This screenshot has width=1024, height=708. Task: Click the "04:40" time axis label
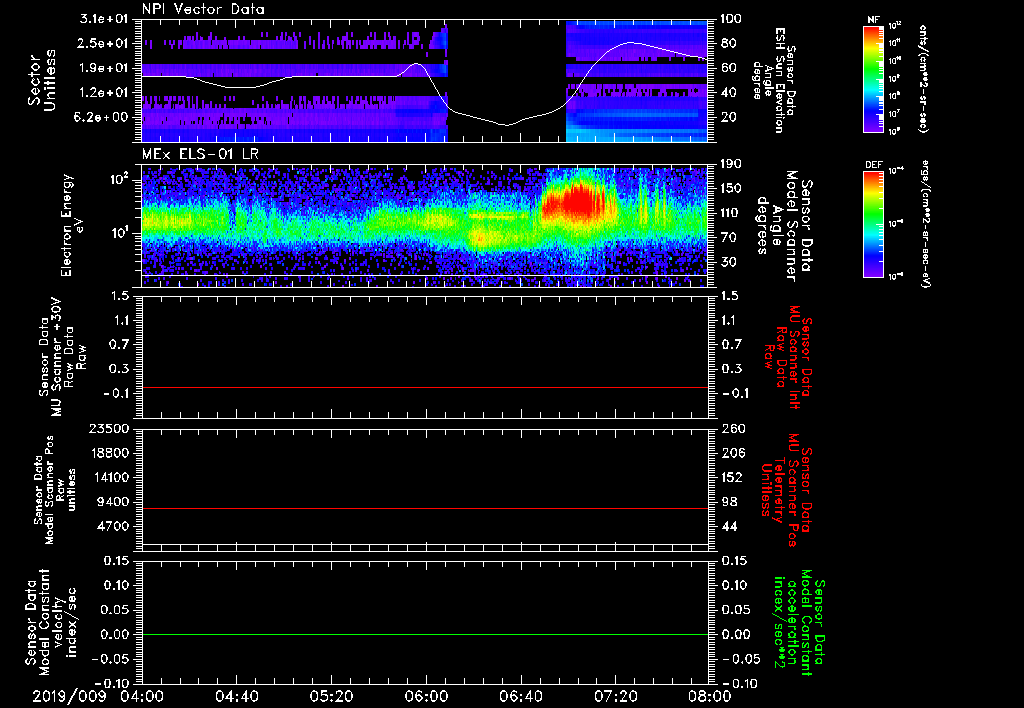[x=236, y=696]
